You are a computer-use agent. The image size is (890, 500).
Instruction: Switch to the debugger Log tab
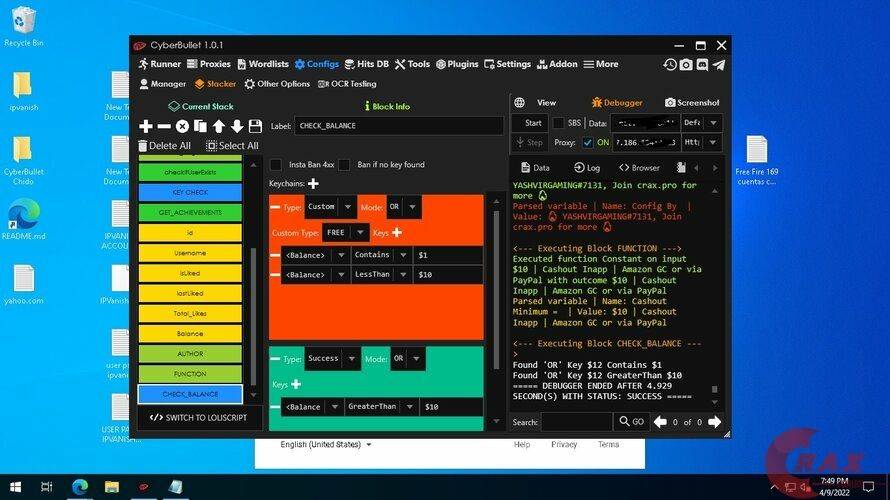(x=587, y=167)
